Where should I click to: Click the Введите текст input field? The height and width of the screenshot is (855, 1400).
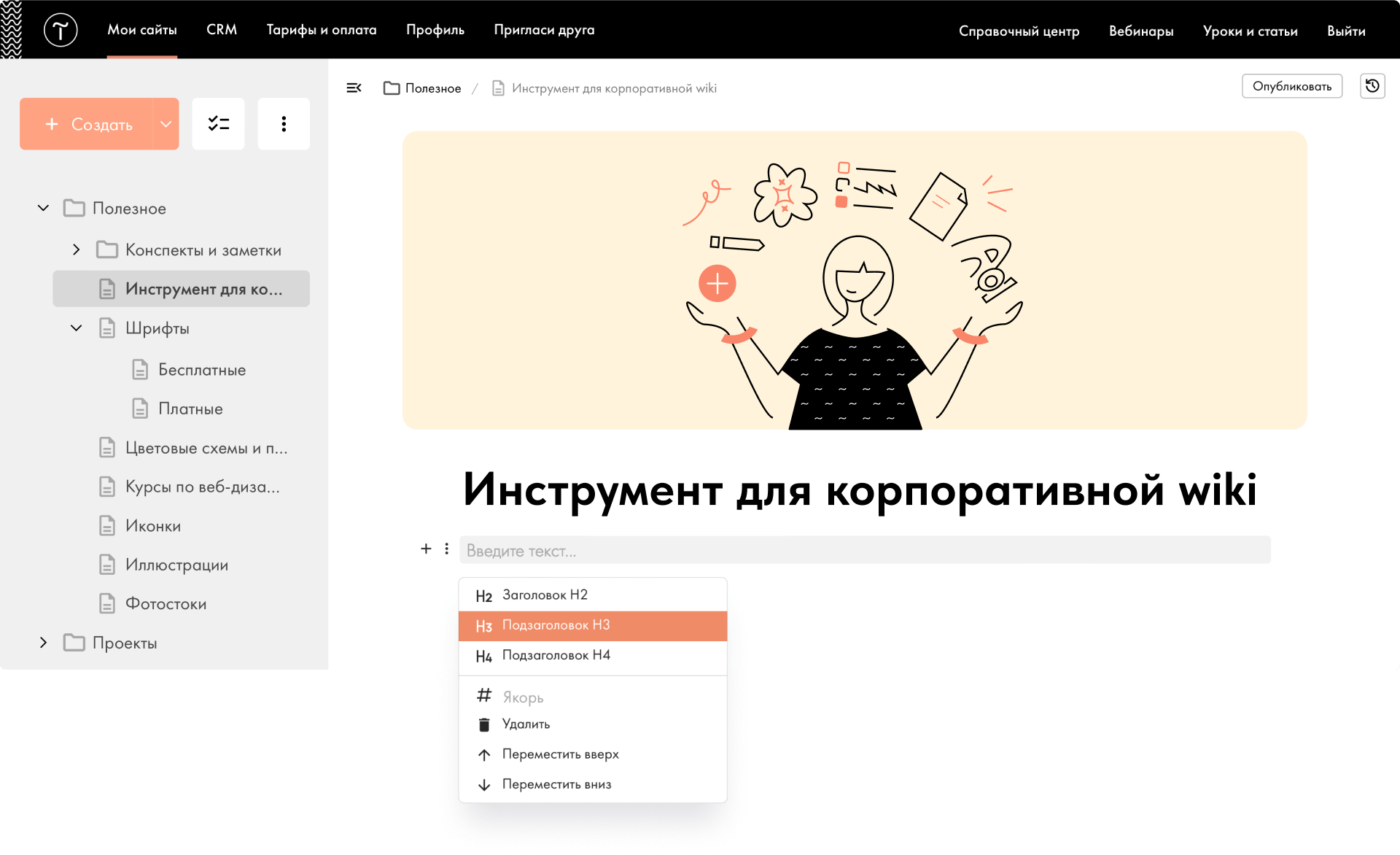click(x=864, y=551)
